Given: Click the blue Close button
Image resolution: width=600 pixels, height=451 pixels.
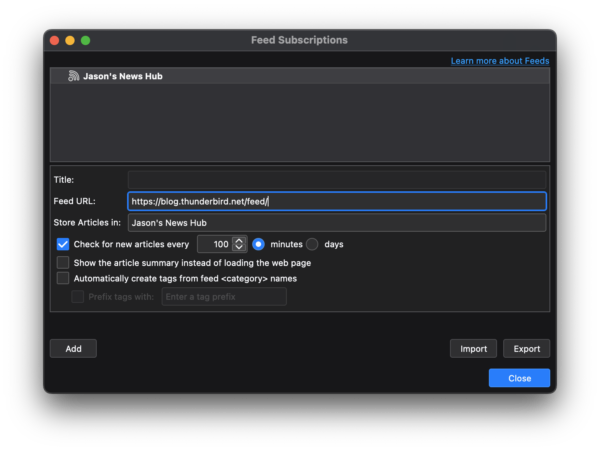Looking at the screenshot, I should pos(519,378).
